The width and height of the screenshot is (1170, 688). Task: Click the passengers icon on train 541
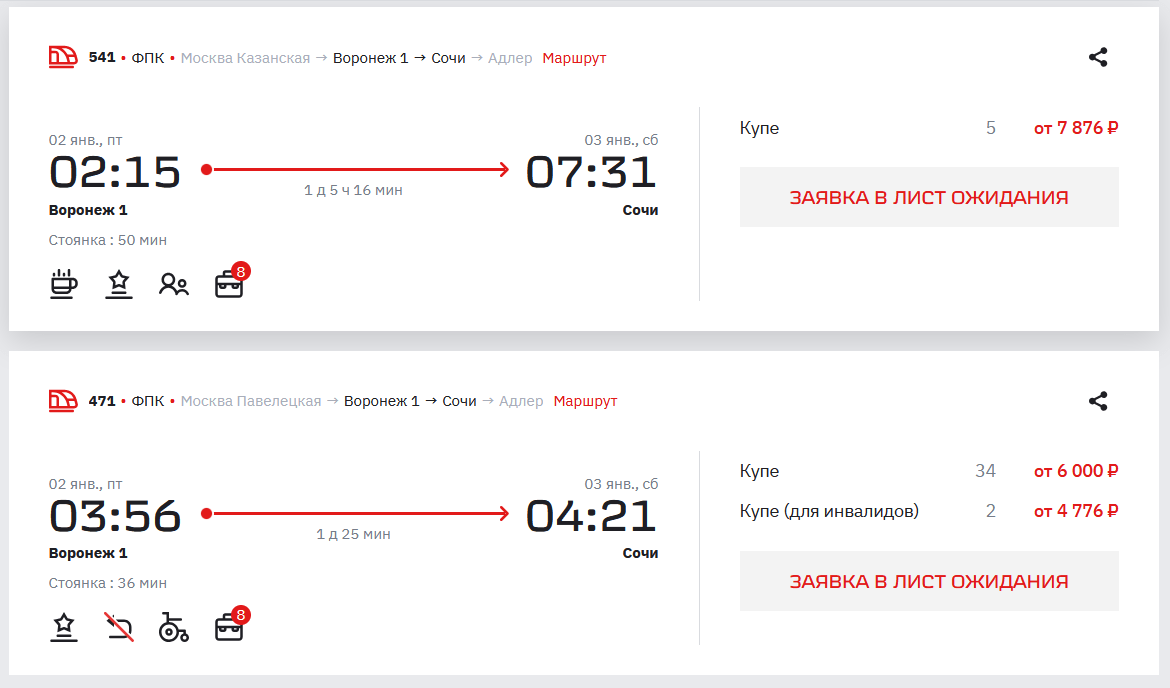174,285
